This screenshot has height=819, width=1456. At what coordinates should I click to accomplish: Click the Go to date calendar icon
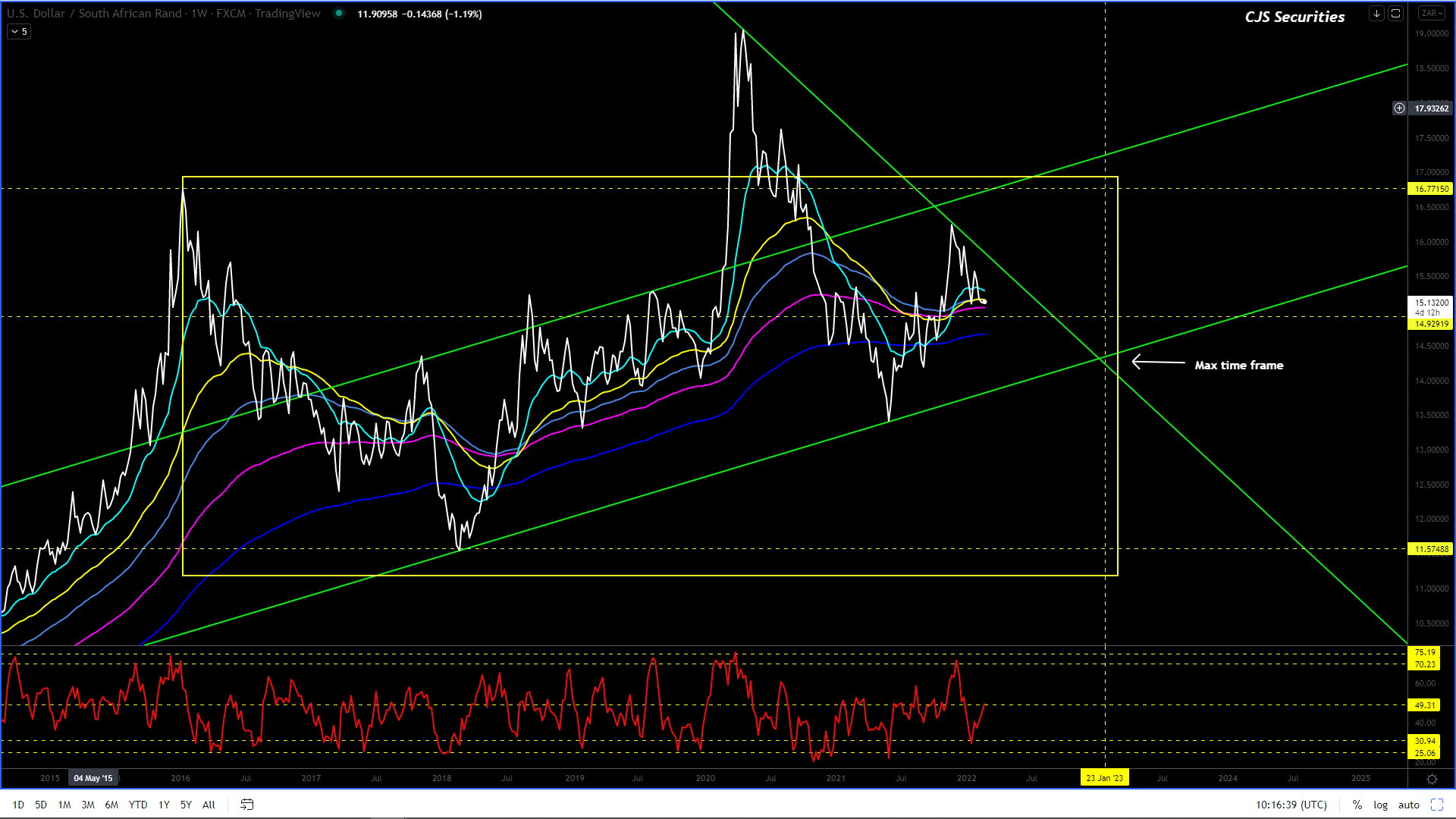point(247,805)
